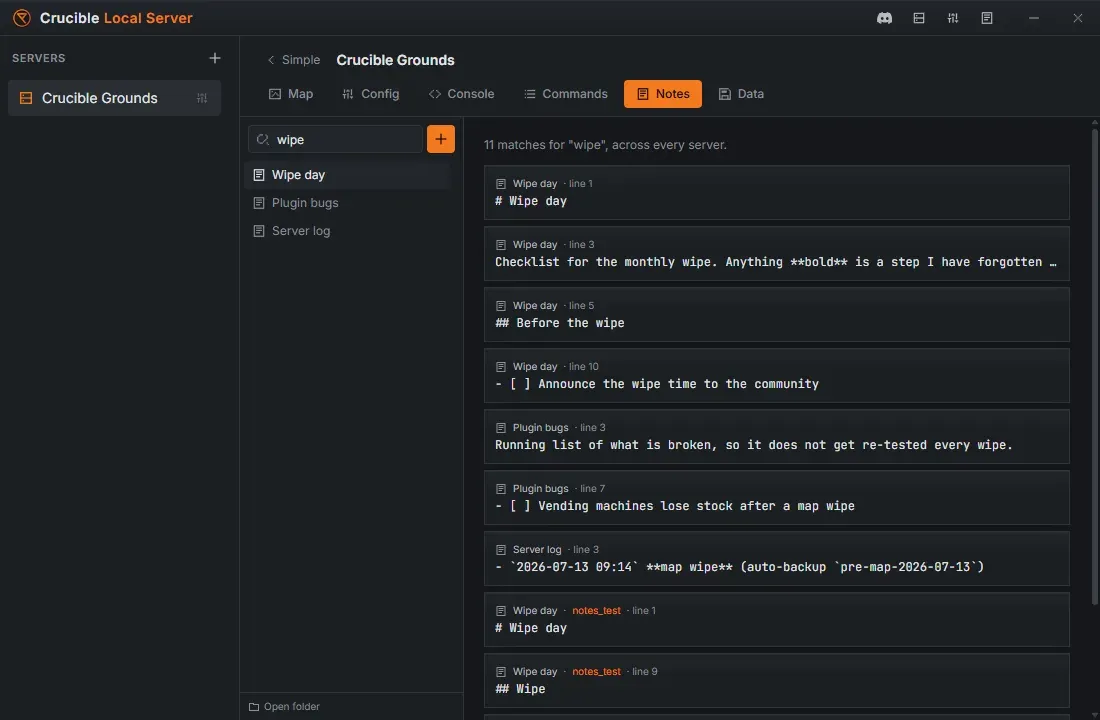This screenshot has width=1100, height=720.
Task: Add a new server with plus icon
Action: click(x=215, y=58)
